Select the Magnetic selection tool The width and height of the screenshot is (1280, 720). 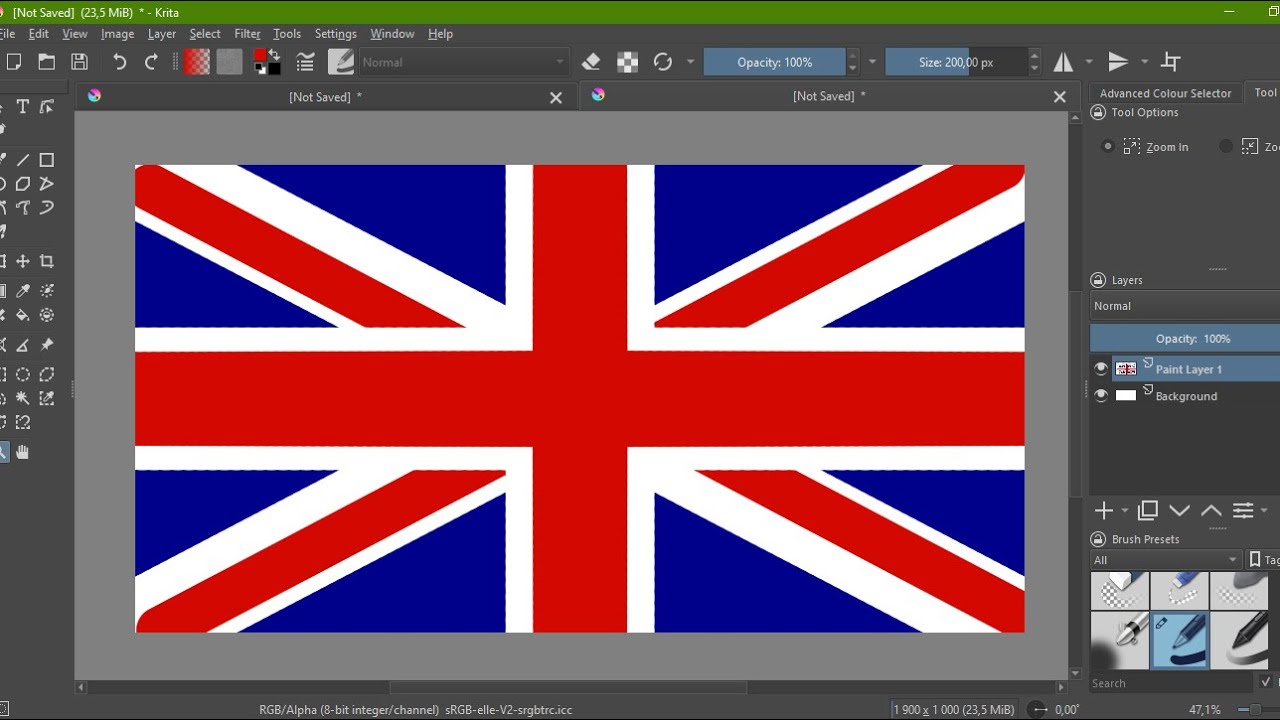tap(22, 423)
